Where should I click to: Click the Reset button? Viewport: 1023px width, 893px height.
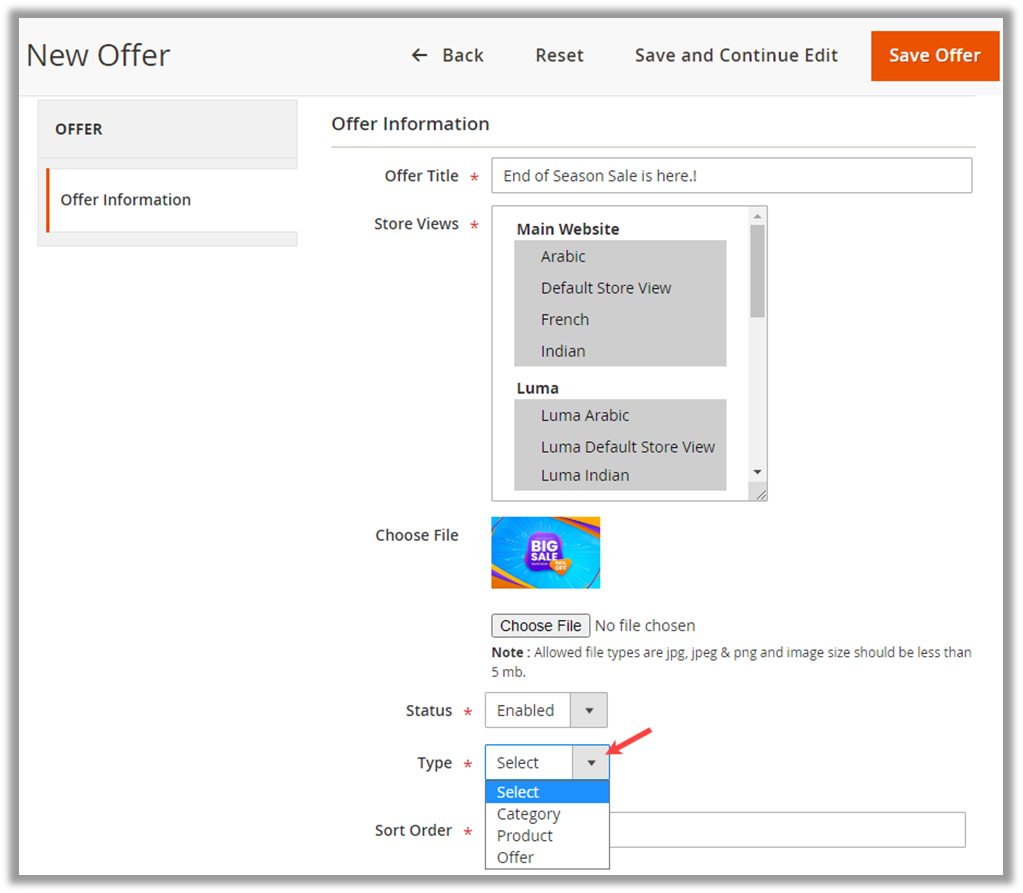(559, 56)
